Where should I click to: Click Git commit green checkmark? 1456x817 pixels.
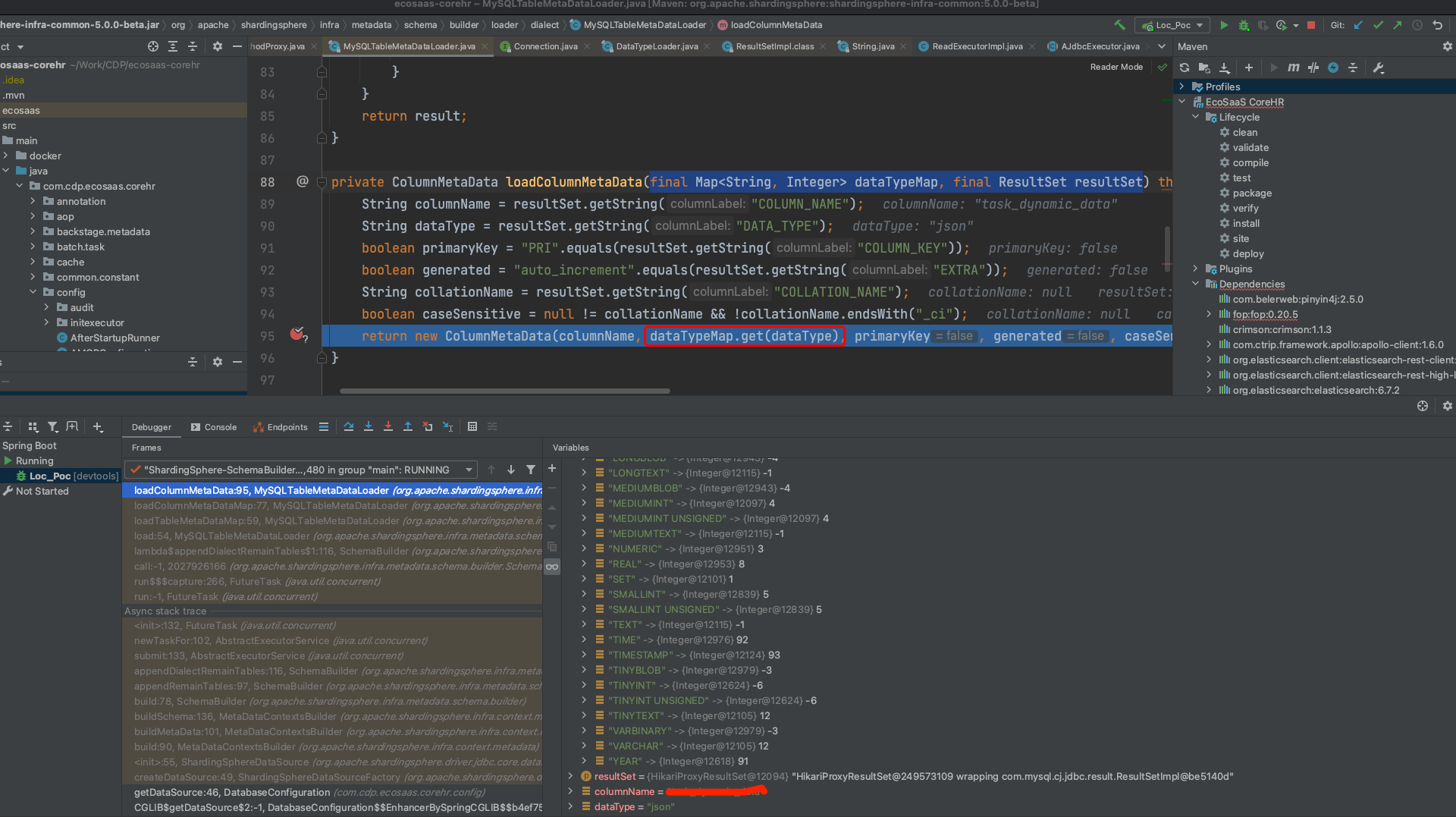[1378, 25]
